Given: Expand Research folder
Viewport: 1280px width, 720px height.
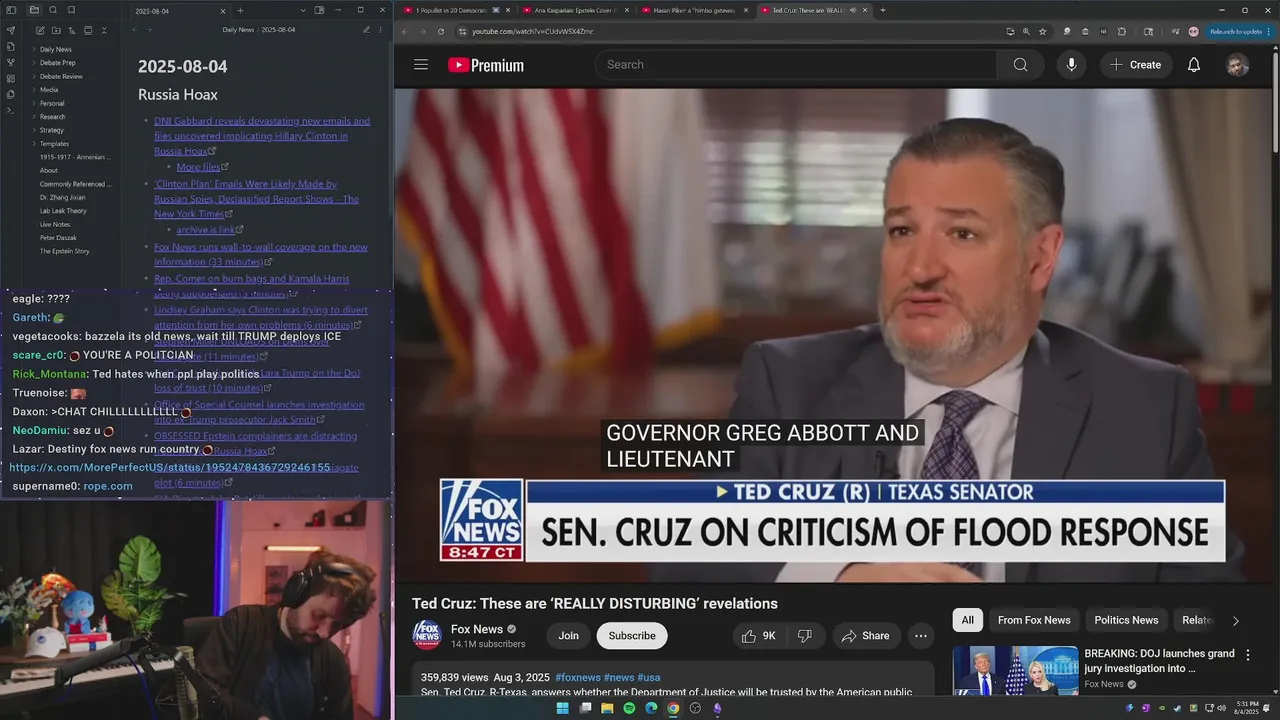Looking at the screenshot, I should click(x=53, y=116).
